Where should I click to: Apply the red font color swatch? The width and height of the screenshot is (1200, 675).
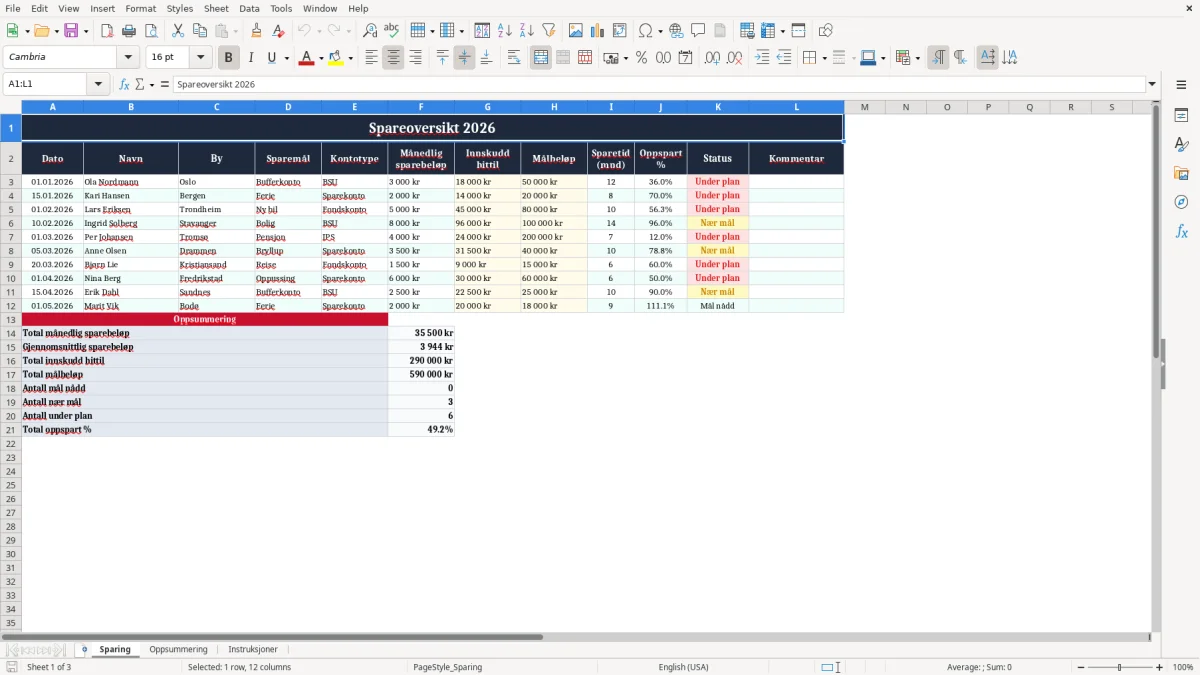pos(307,58)
